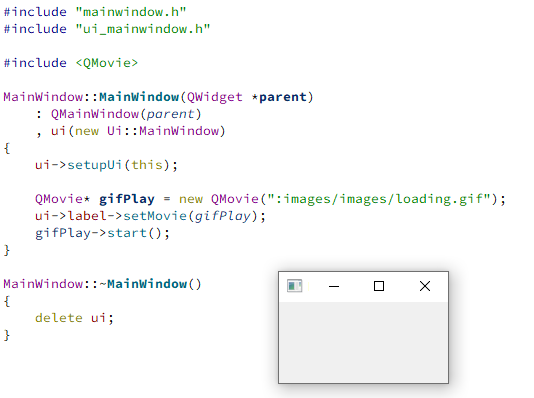This screenshot has height=398, width=534.
Task: Close the small Qt window
Action: pos(425,286)
